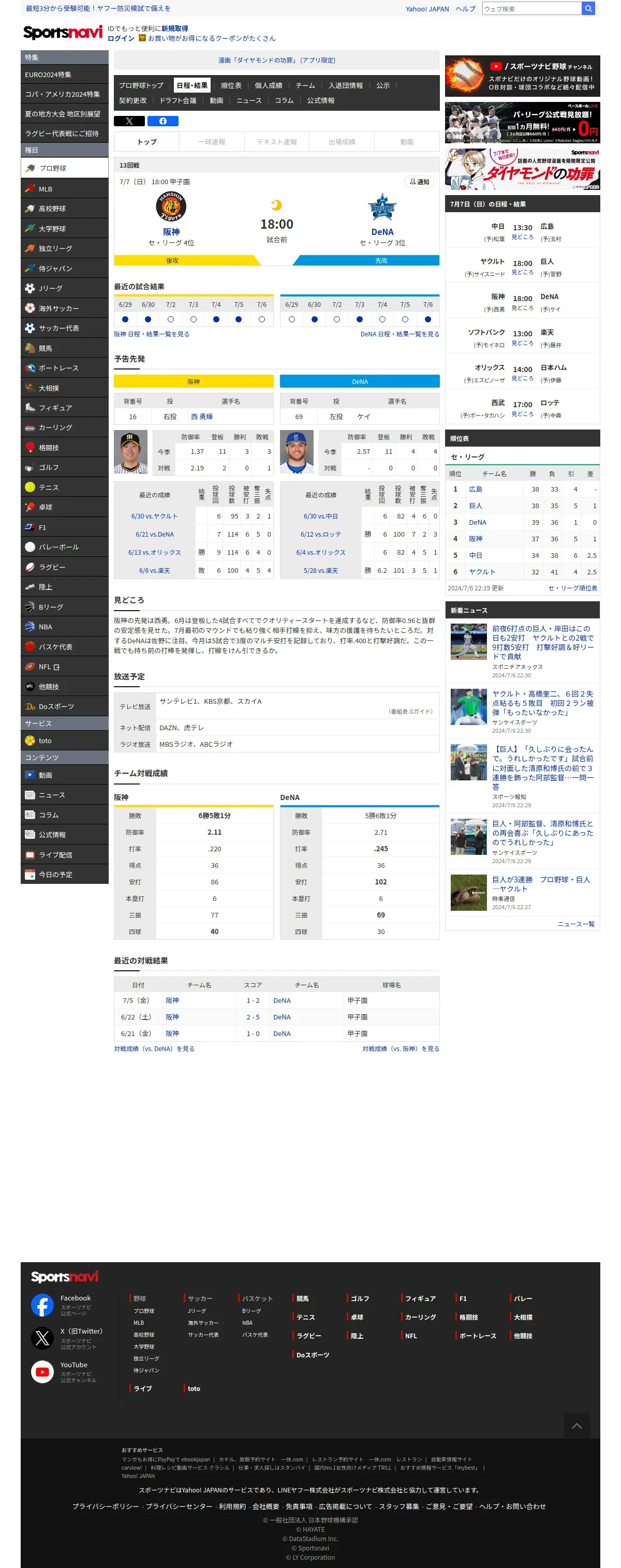Open 阪神 日程・結果一覧を見る link
Screen dimensions: 621x1568
click(152, 334)
